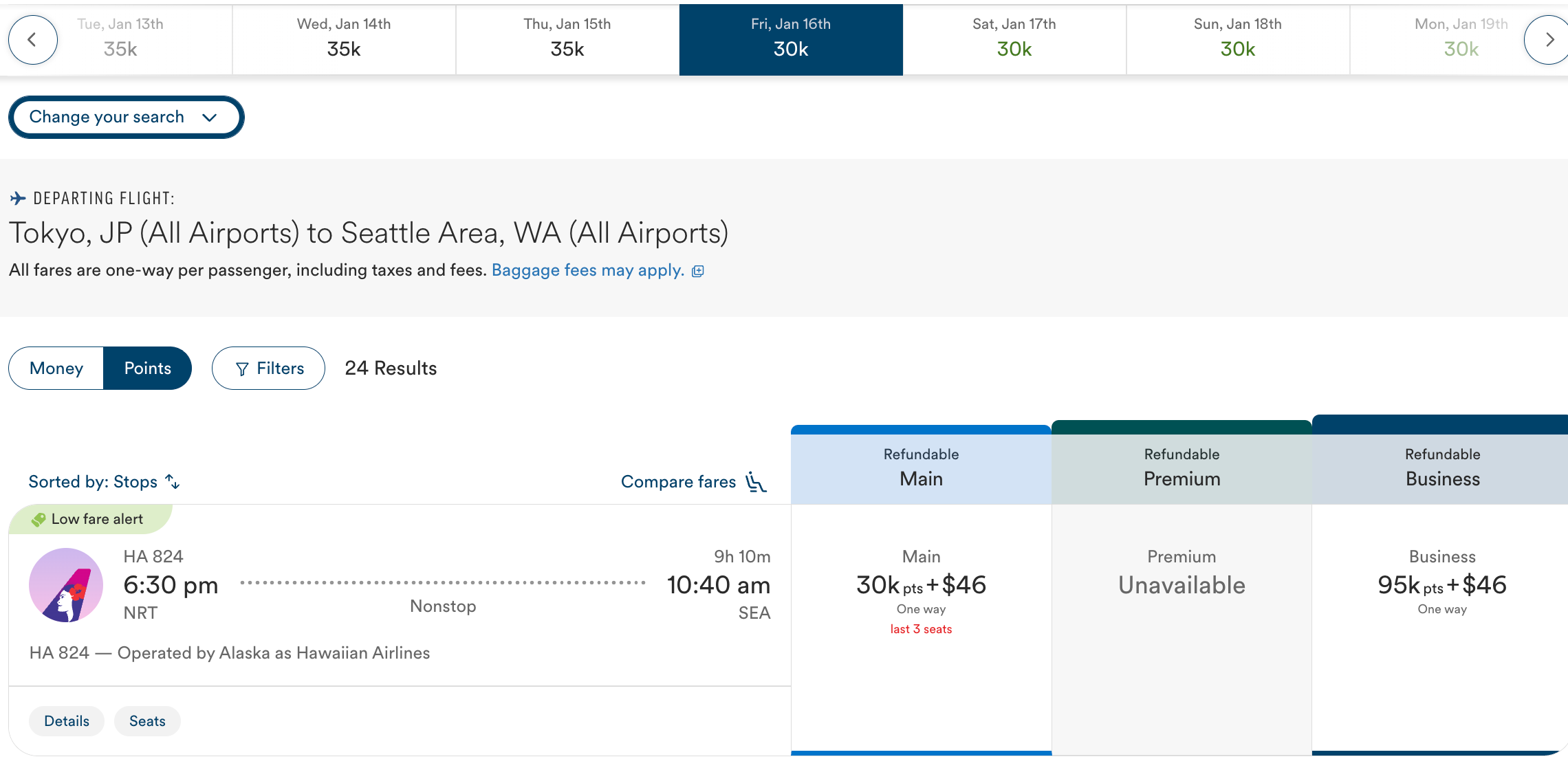
Task: Click the funnel icon in Filters
Action: coord(242,369)
